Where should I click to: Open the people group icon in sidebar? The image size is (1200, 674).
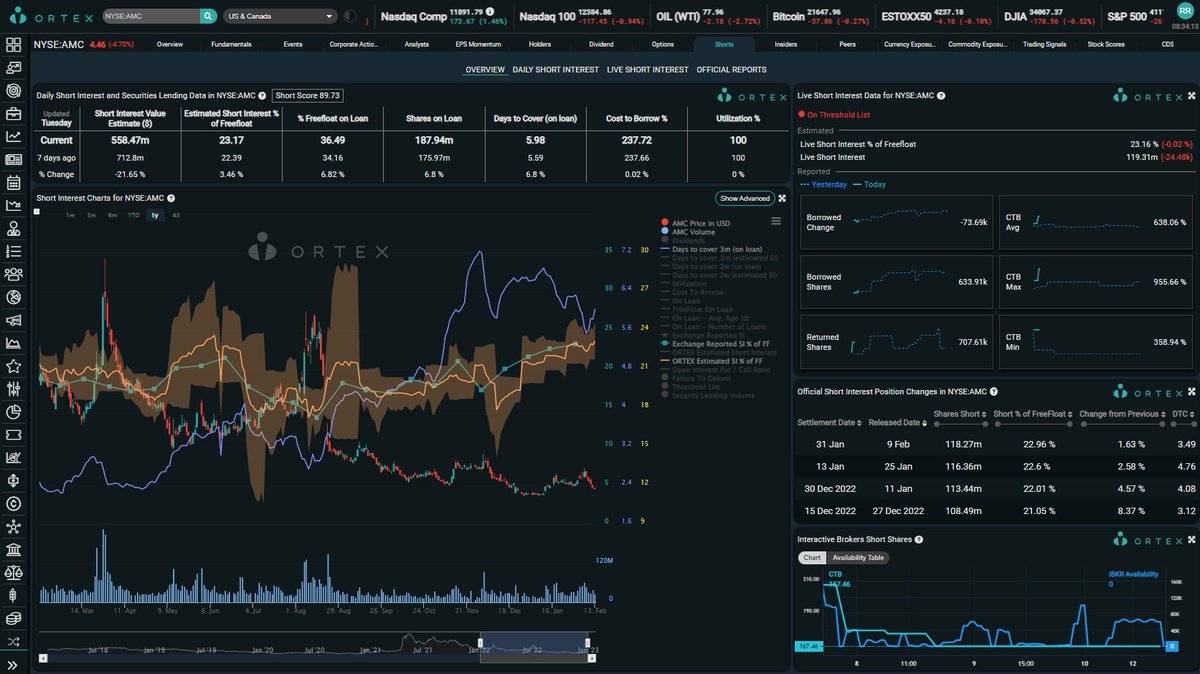[14, 274]
